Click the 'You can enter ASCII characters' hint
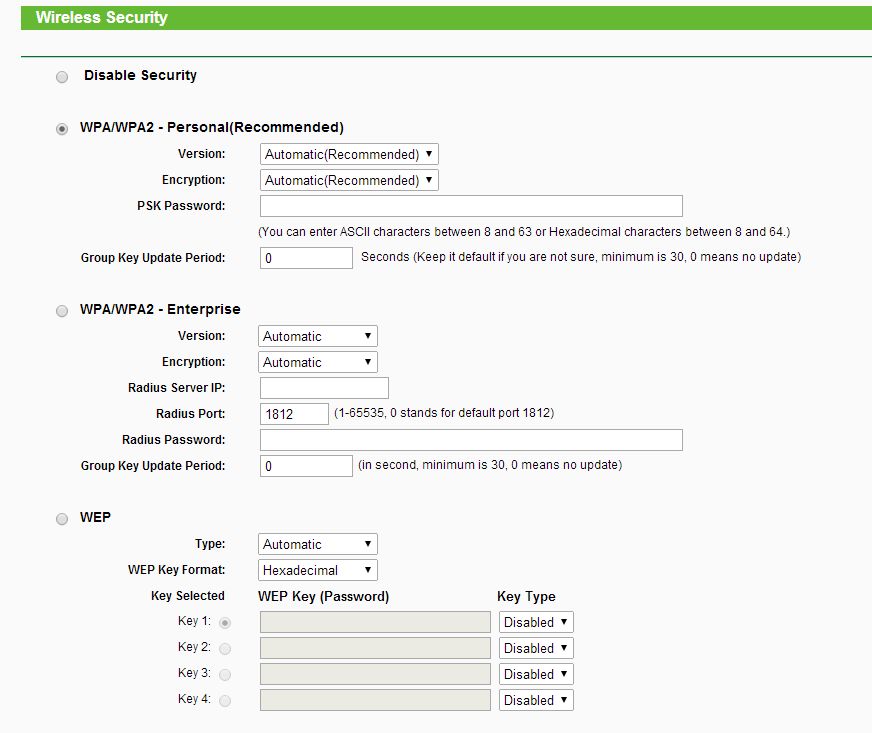 [524, 232]
